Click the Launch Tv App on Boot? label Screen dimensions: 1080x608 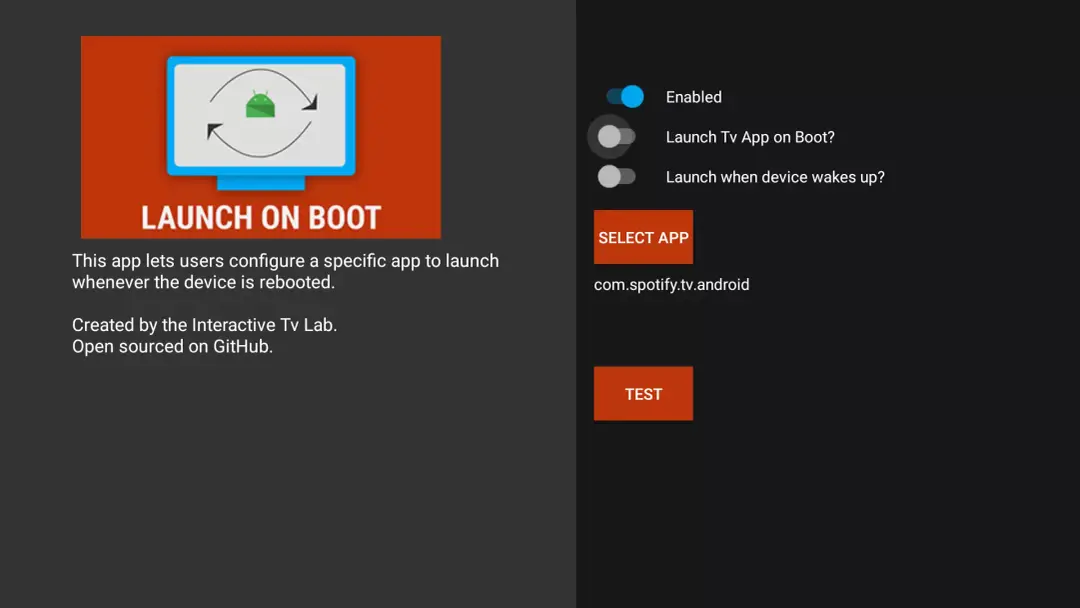coord(750,137)
